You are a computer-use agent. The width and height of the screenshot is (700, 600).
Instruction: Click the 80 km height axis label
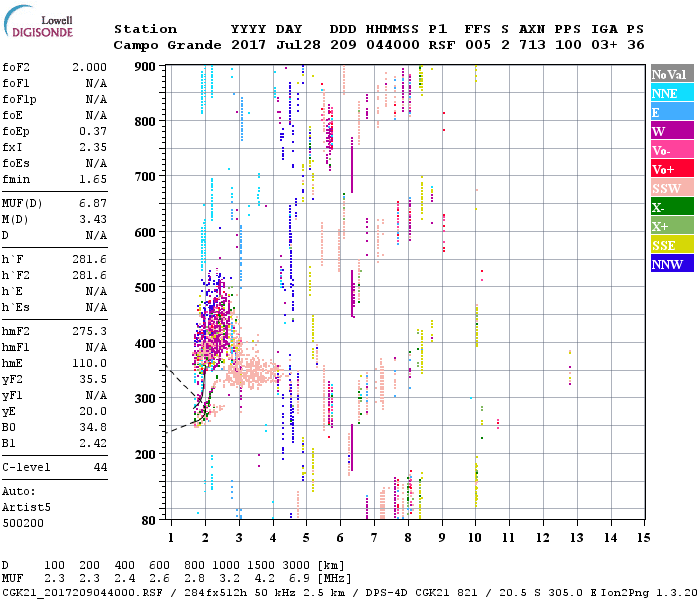point(149,520)
